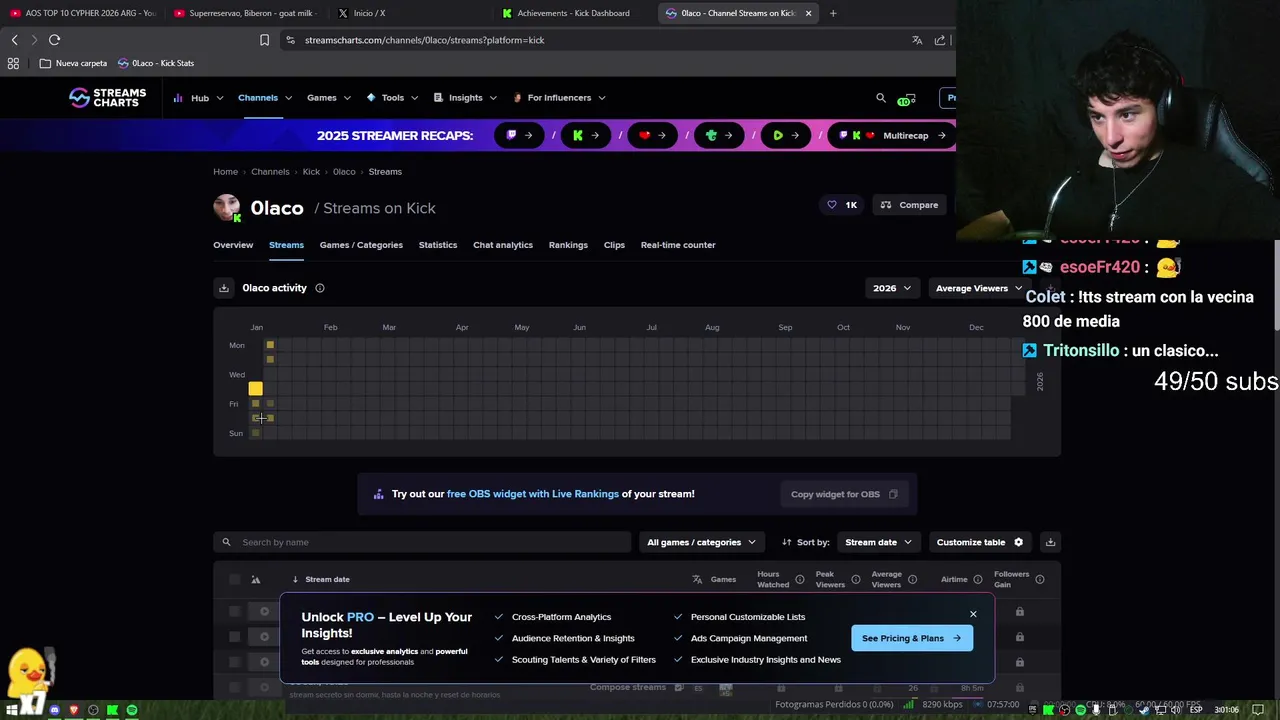Switch to the Overview tab
The width and height of the screenshot is (1280, 720).
tap(233, 245)
